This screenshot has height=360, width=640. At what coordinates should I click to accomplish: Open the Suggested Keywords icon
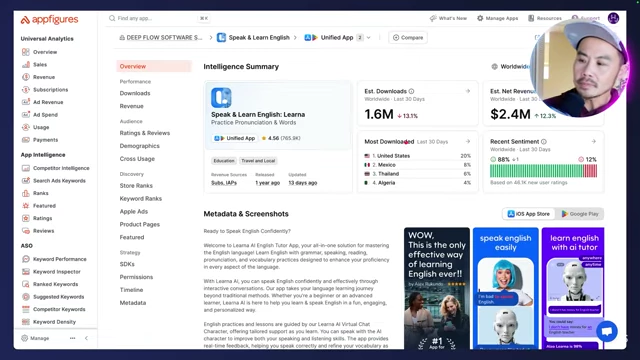click(26, 297)
